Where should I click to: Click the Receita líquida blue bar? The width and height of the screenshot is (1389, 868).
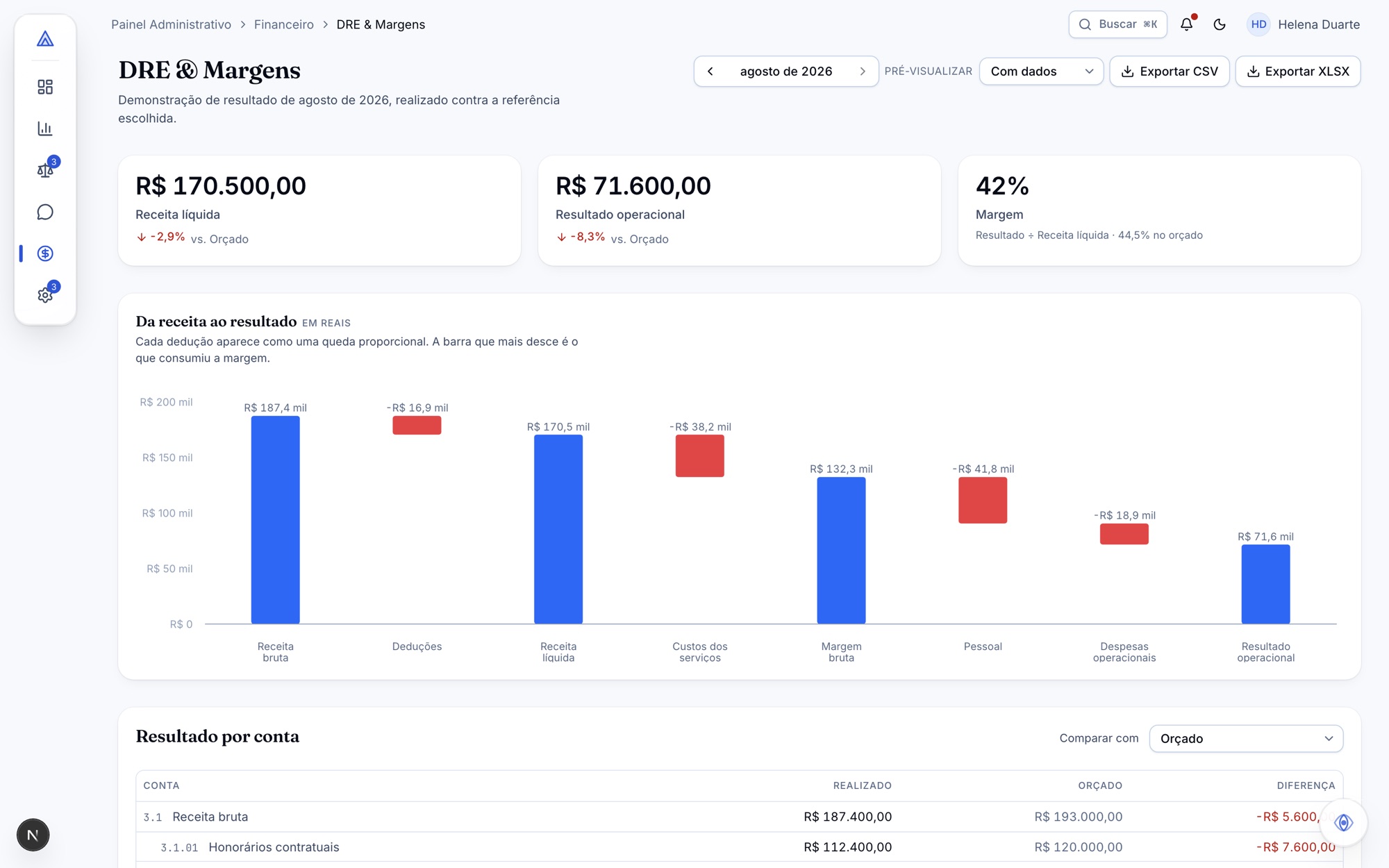coord(558,529)
